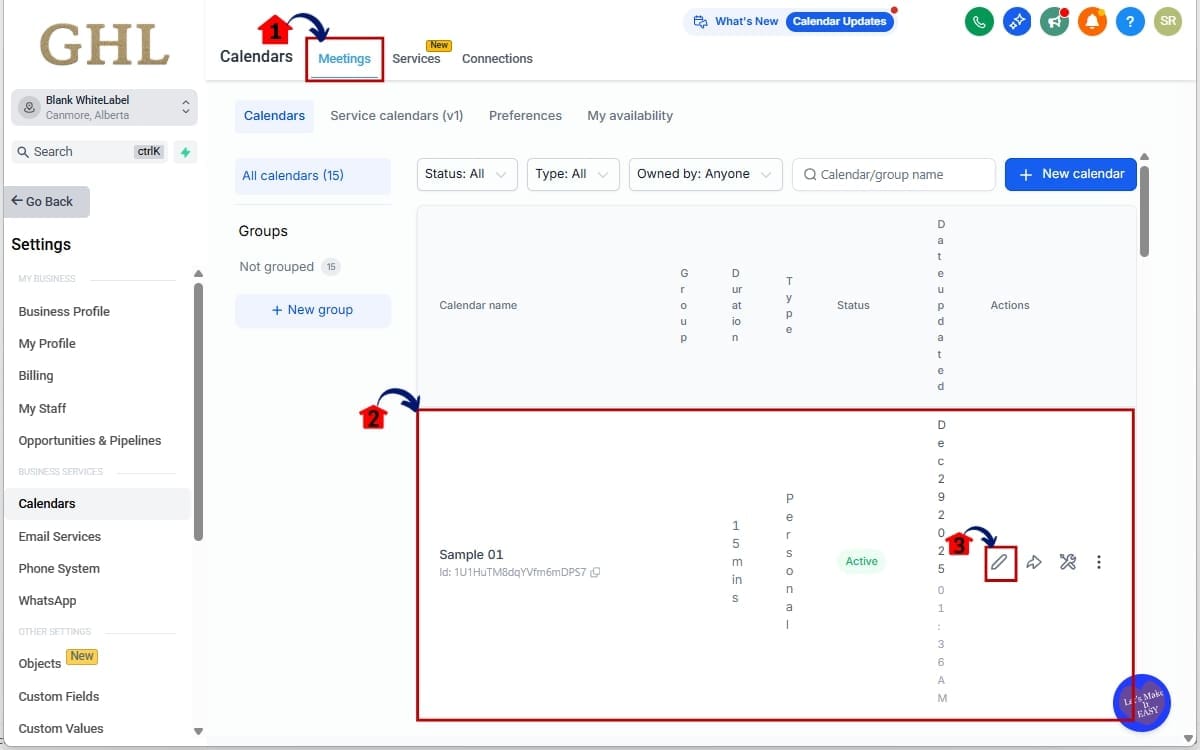Screen dimensions: 1200x750
Task: Copy the Sample 01 calendar ID icon
Action: pos(595,572)
